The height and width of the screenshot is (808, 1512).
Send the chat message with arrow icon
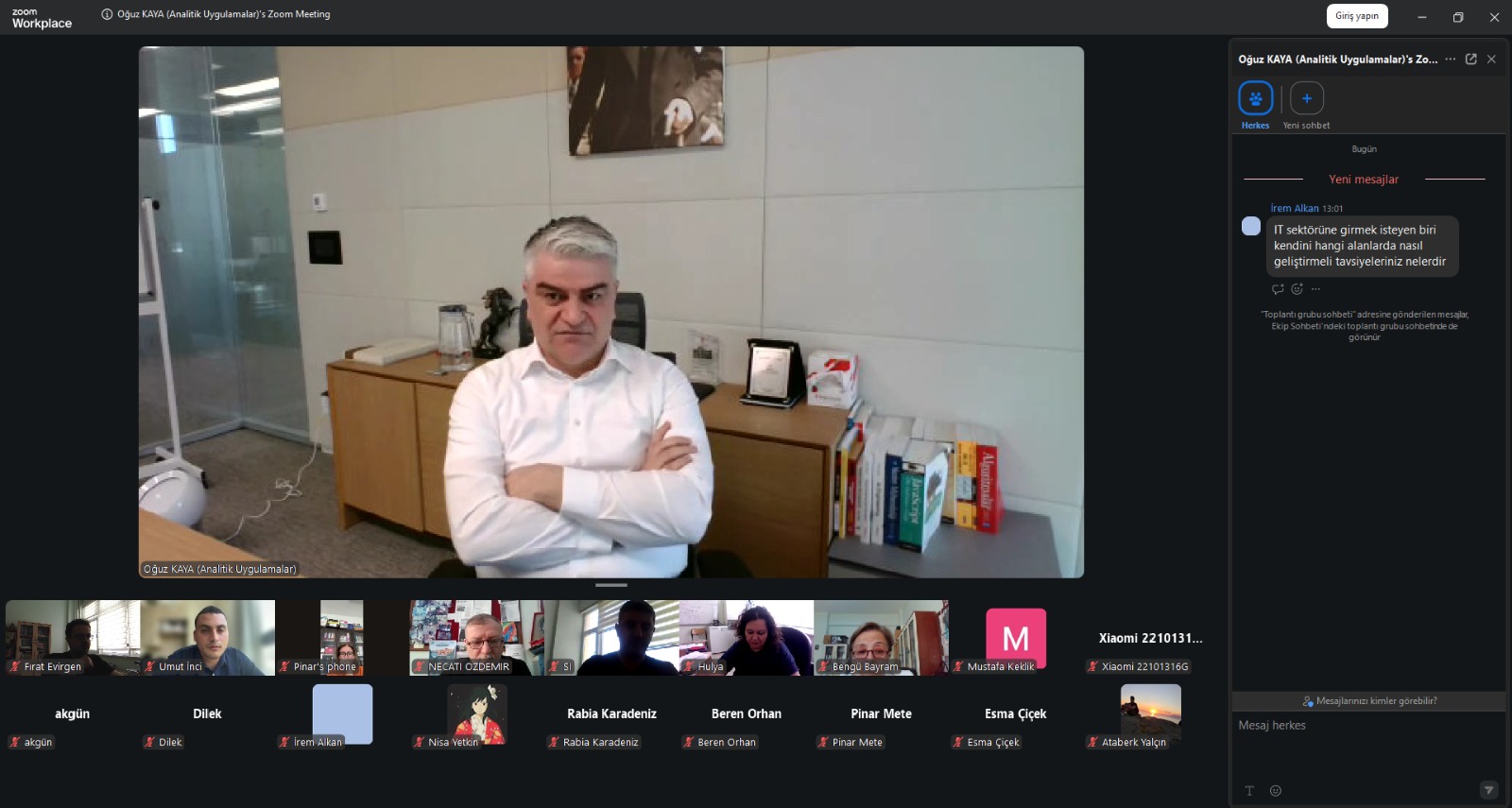tap(1488, 790)
